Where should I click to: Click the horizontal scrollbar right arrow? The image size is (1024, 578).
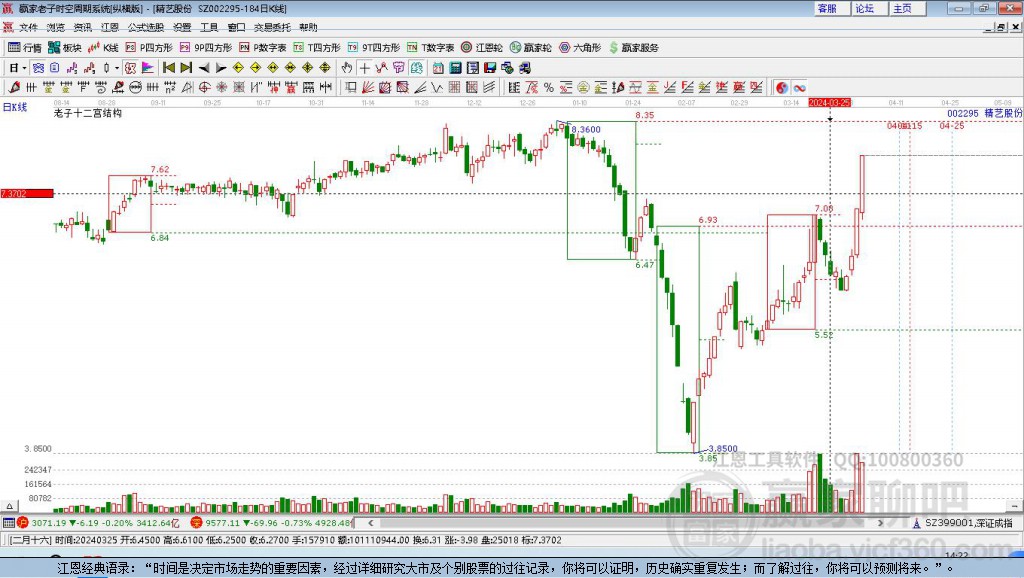(x=880, y=523)
